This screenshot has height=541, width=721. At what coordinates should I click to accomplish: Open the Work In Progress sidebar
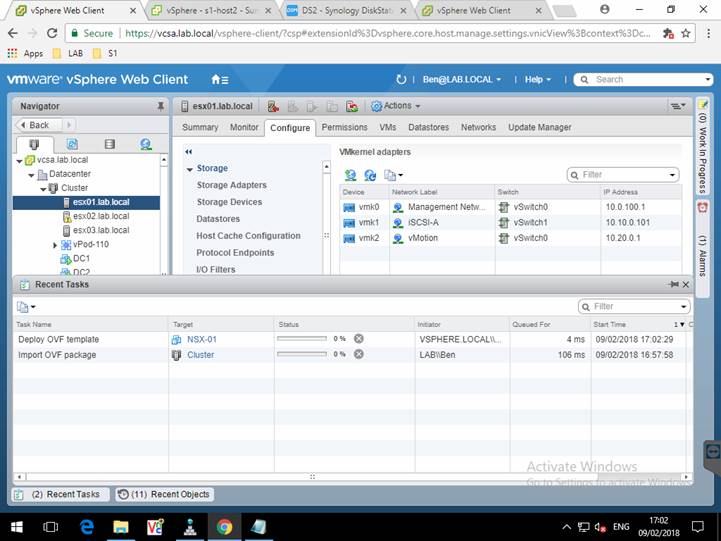(x=702, y=147)
